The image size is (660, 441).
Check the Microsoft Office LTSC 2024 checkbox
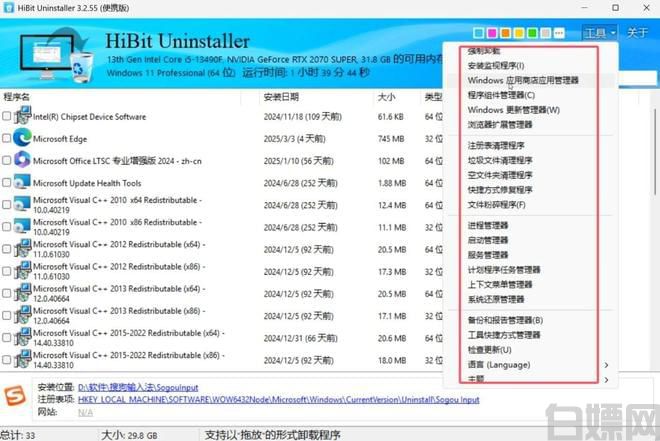[x=6, y=160]
